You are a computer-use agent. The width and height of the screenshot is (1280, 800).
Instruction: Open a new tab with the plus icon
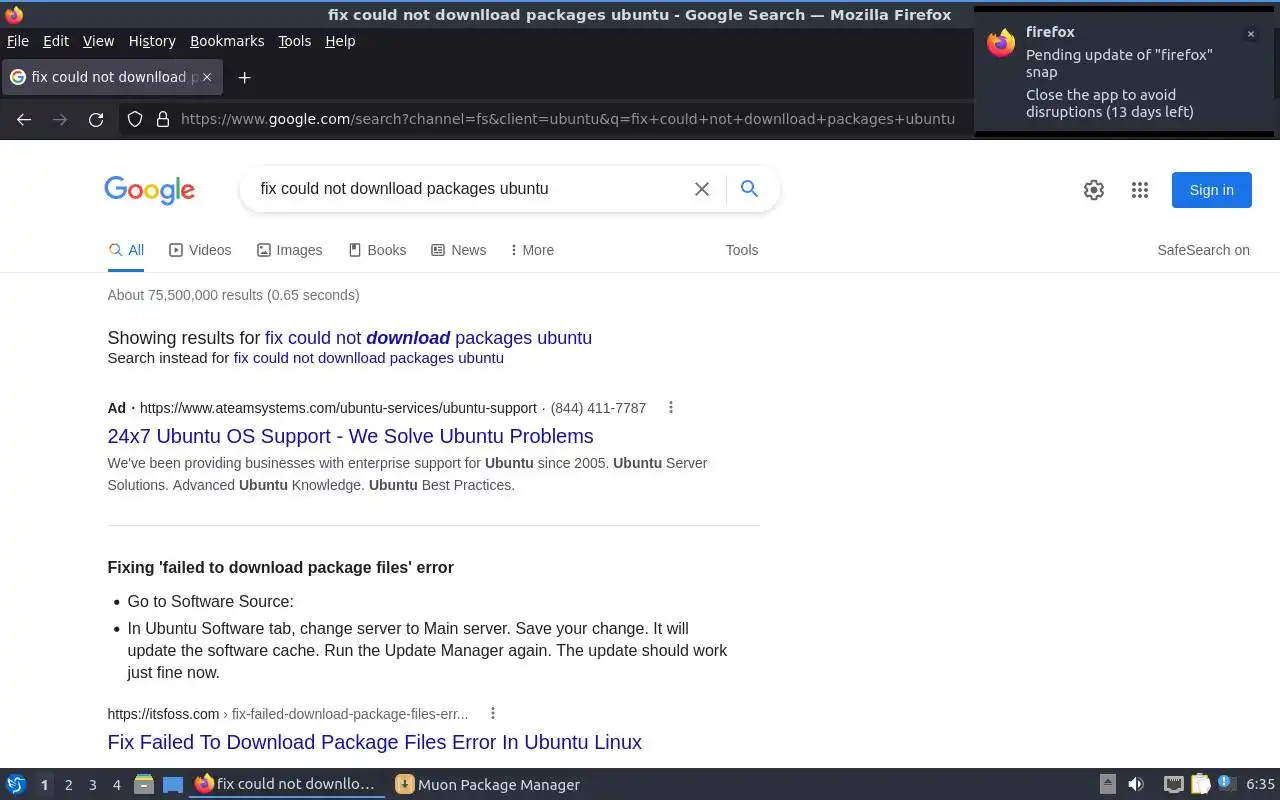pos(244,77)
